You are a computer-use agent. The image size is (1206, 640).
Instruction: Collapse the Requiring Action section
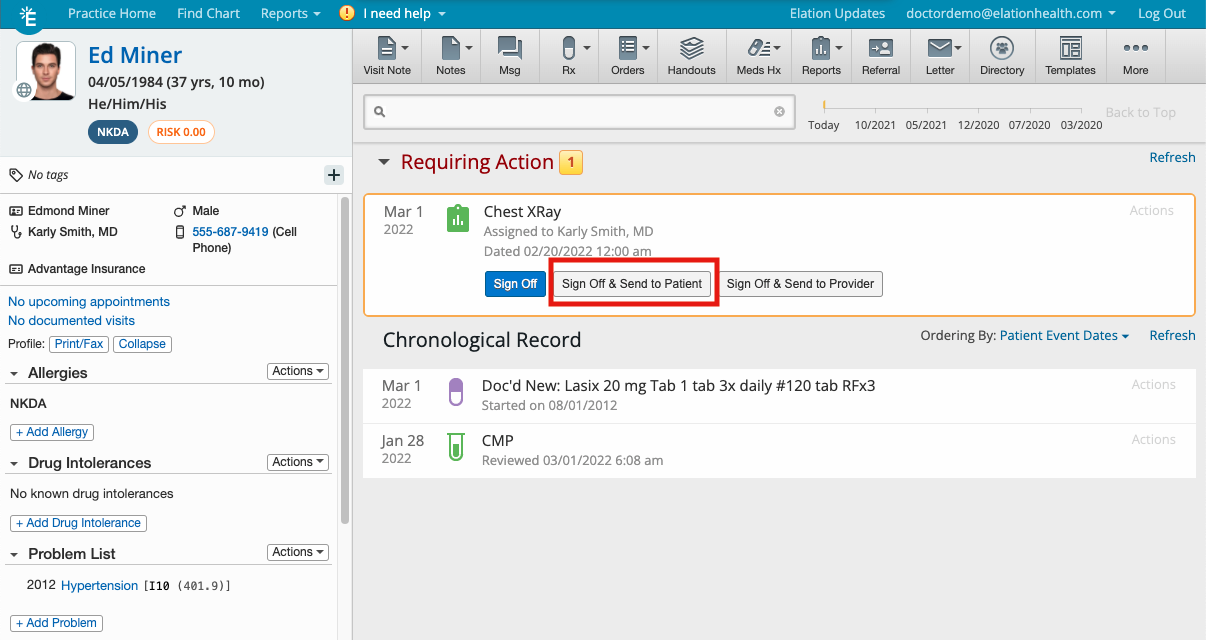(384, 162)
